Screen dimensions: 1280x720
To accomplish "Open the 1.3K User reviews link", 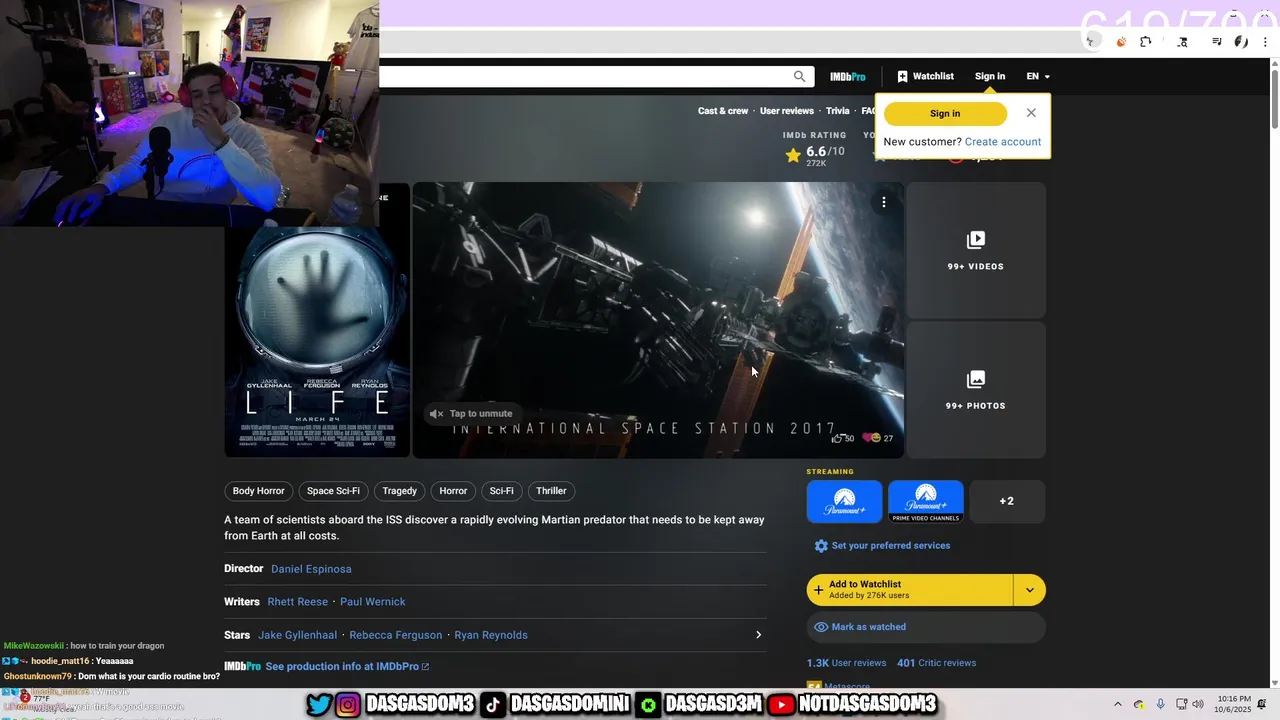I will pyautogui.click(x=847, y=663).
